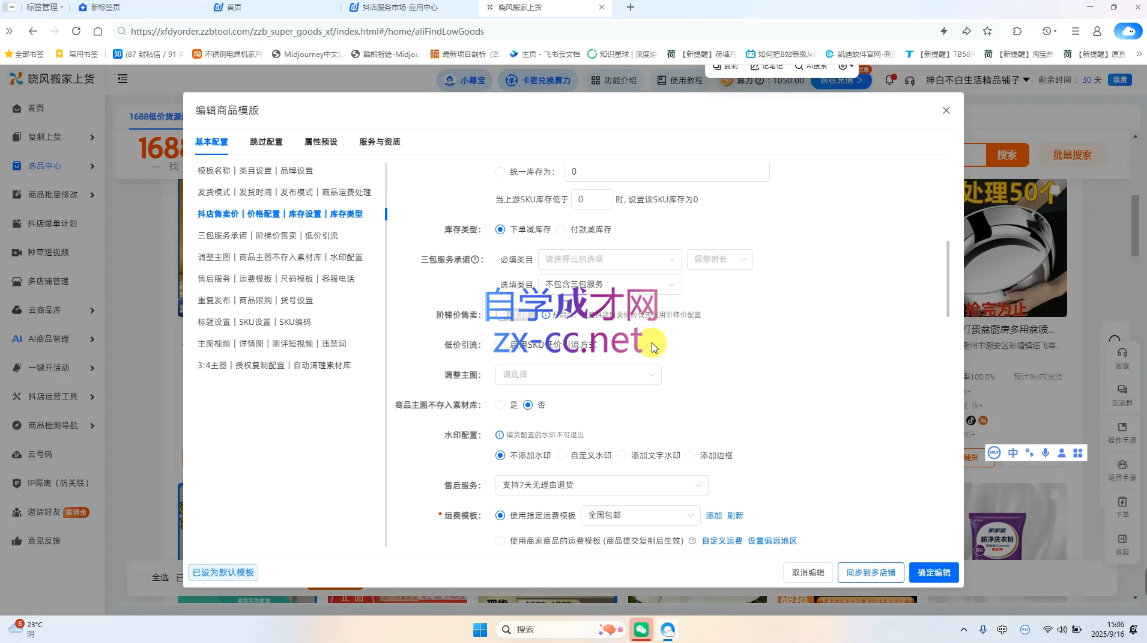
Task: Click the 云商品库 cloud icon in sidebar
Action: 17,310
